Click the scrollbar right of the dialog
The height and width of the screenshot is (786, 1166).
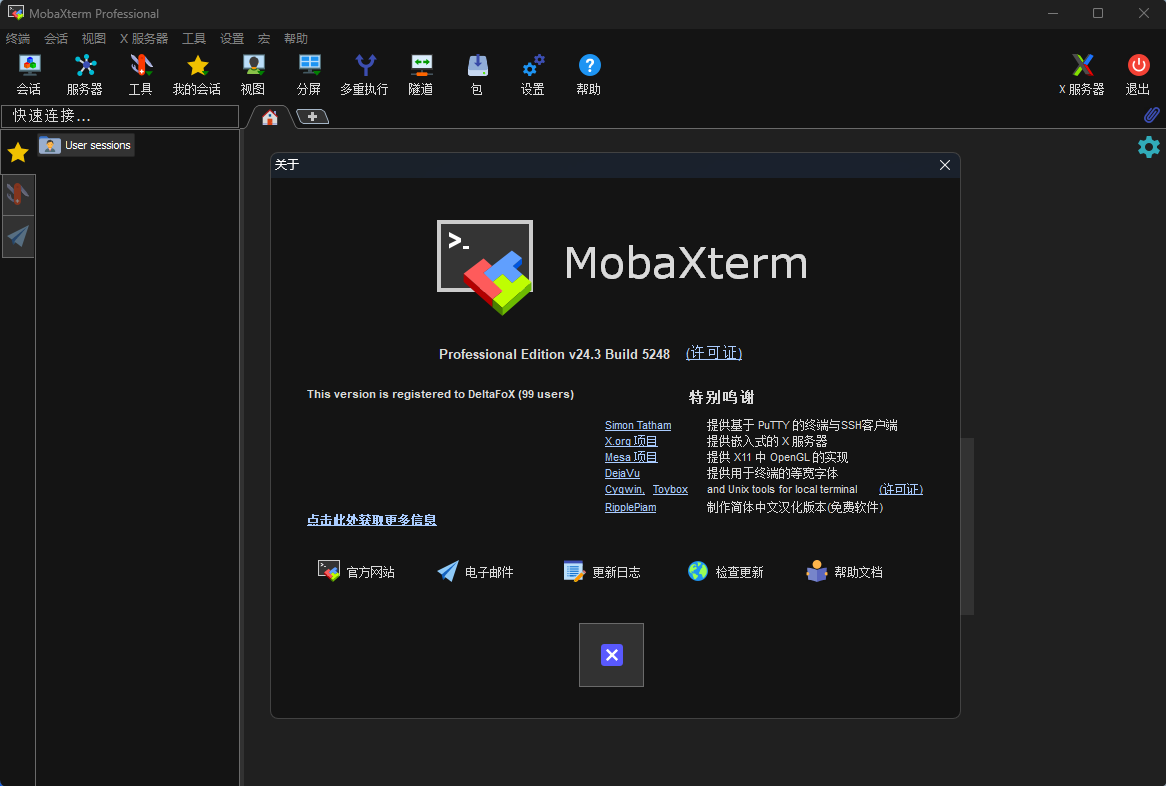967,526
